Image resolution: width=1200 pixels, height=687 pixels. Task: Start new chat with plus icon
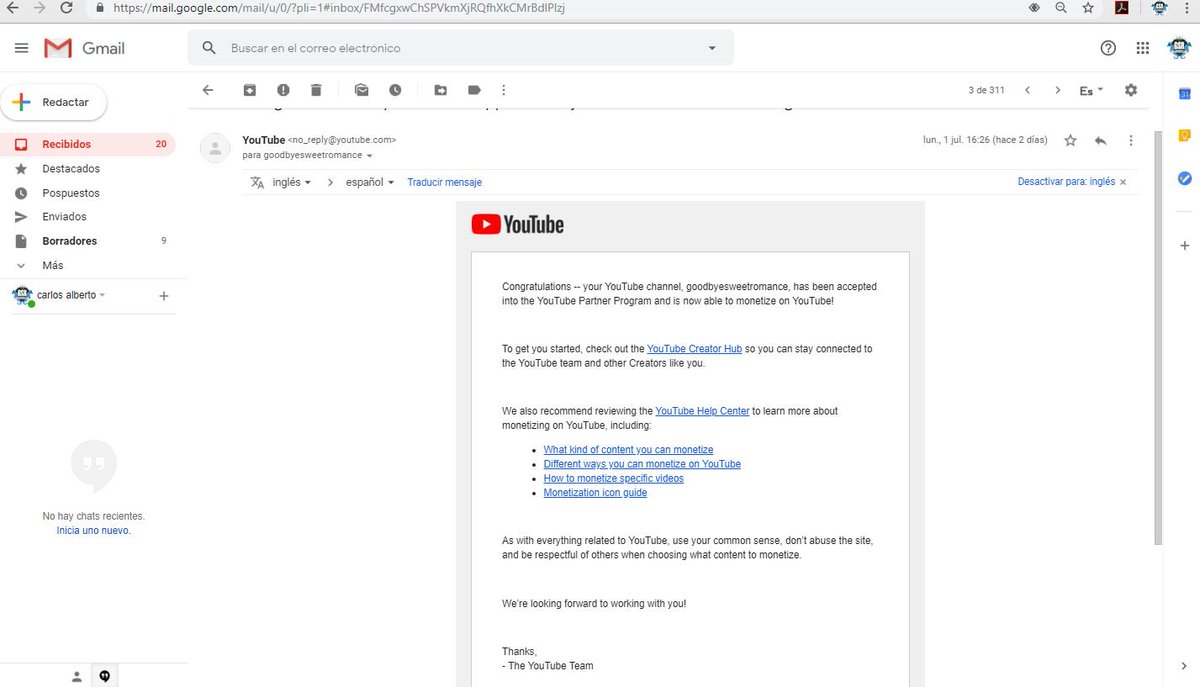164,295
